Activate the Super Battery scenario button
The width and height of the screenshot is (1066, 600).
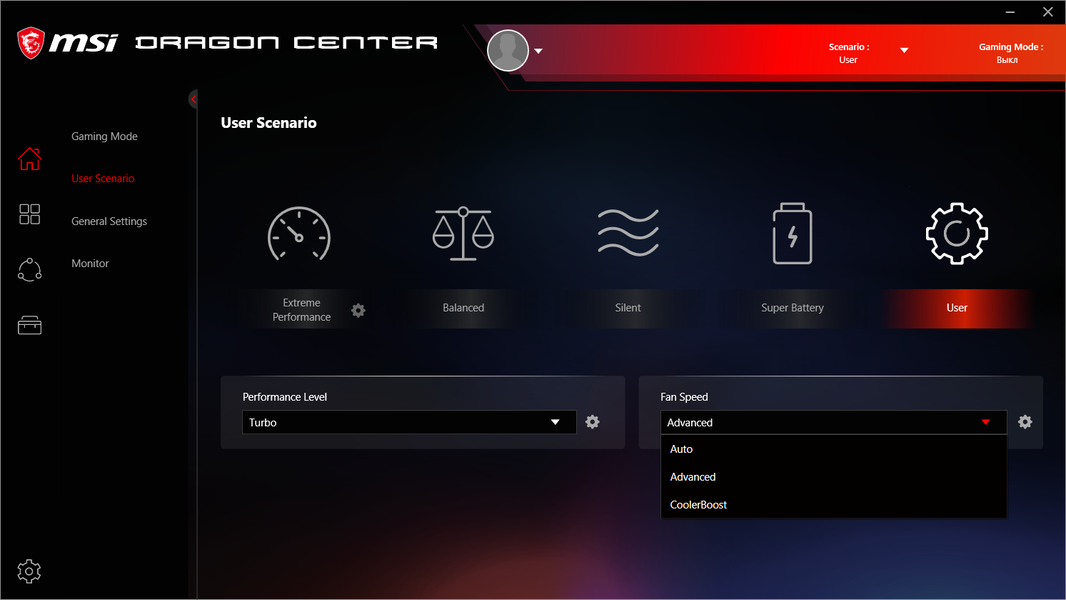pos(793,308)
